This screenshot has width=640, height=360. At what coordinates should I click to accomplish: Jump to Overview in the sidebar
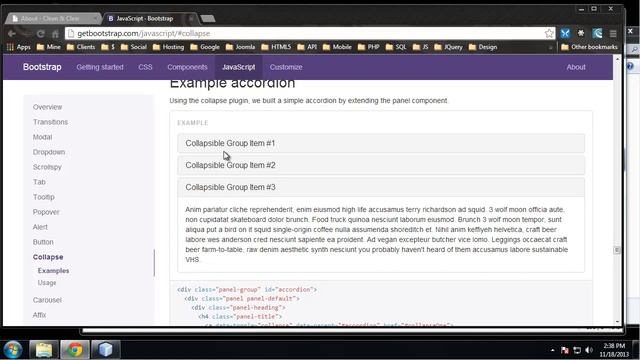pyautogui.click(x=48, y=107)
